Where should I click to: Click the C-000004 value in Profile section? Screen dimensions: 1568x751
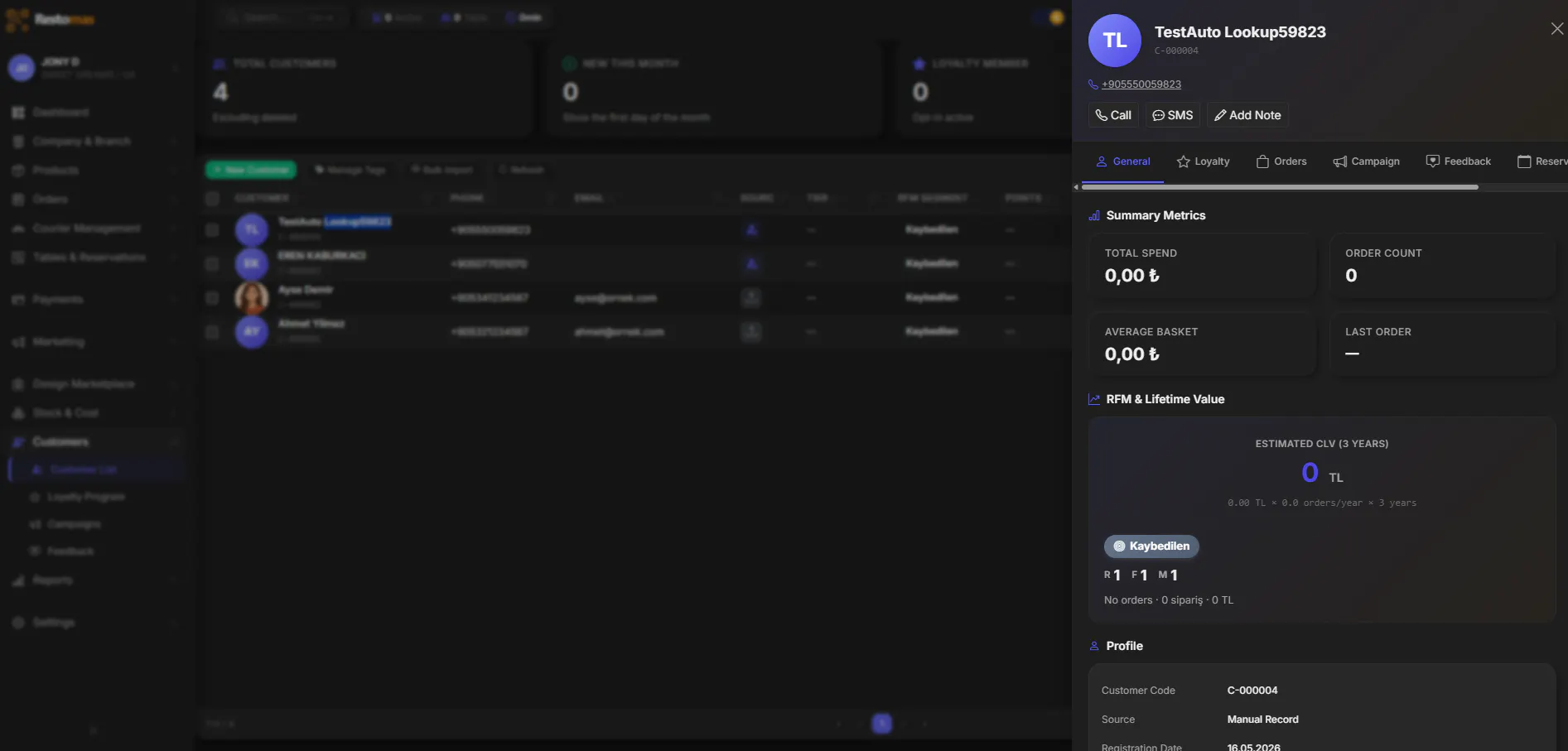tap(1252, 691)
